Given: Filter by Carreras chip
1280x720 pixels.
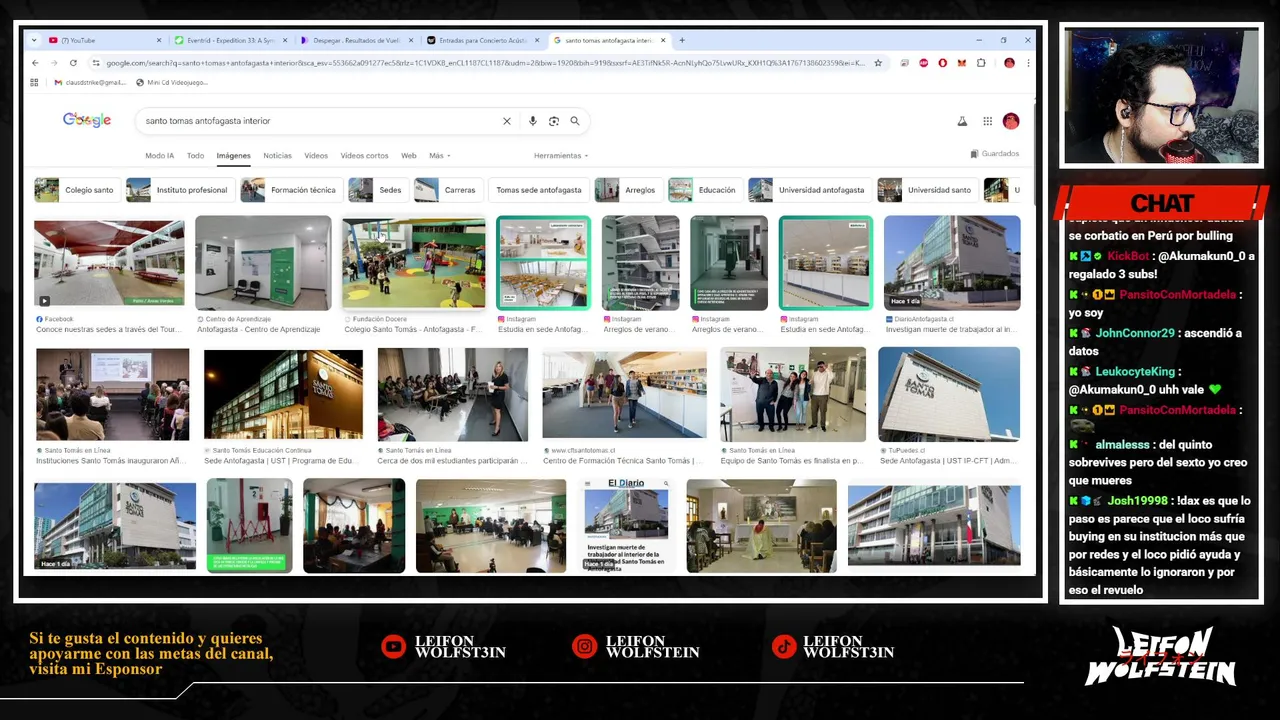Looking at the screenshot, I should coord(448,190).
